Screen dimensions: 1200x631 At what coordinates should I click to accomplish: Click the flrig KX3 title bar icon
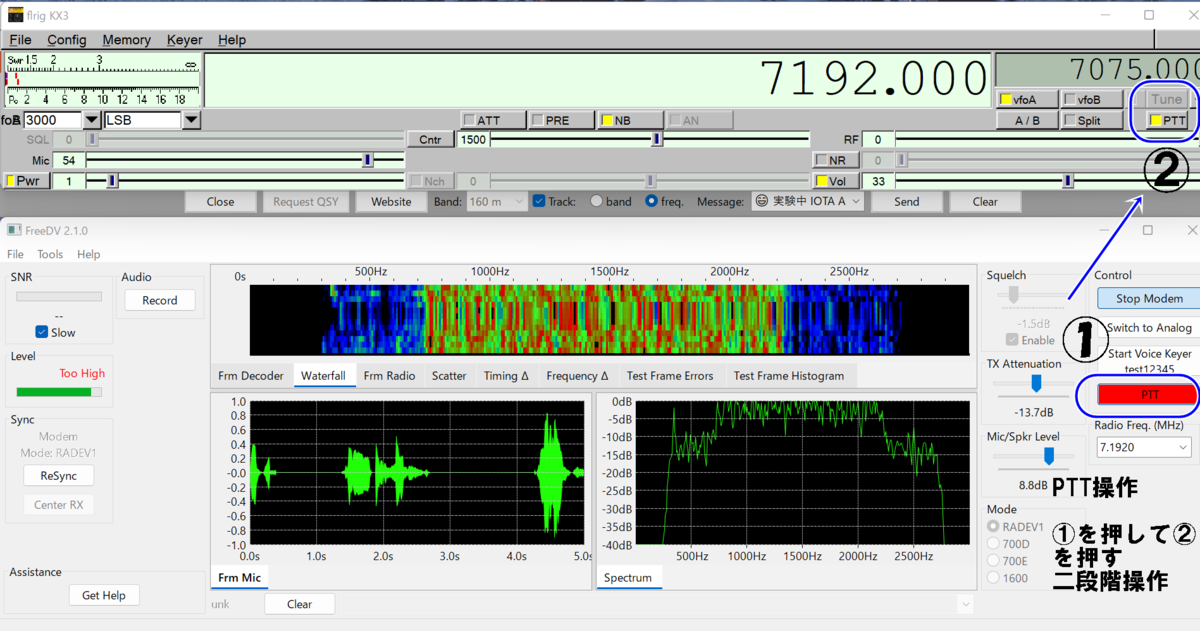(15, 15)
